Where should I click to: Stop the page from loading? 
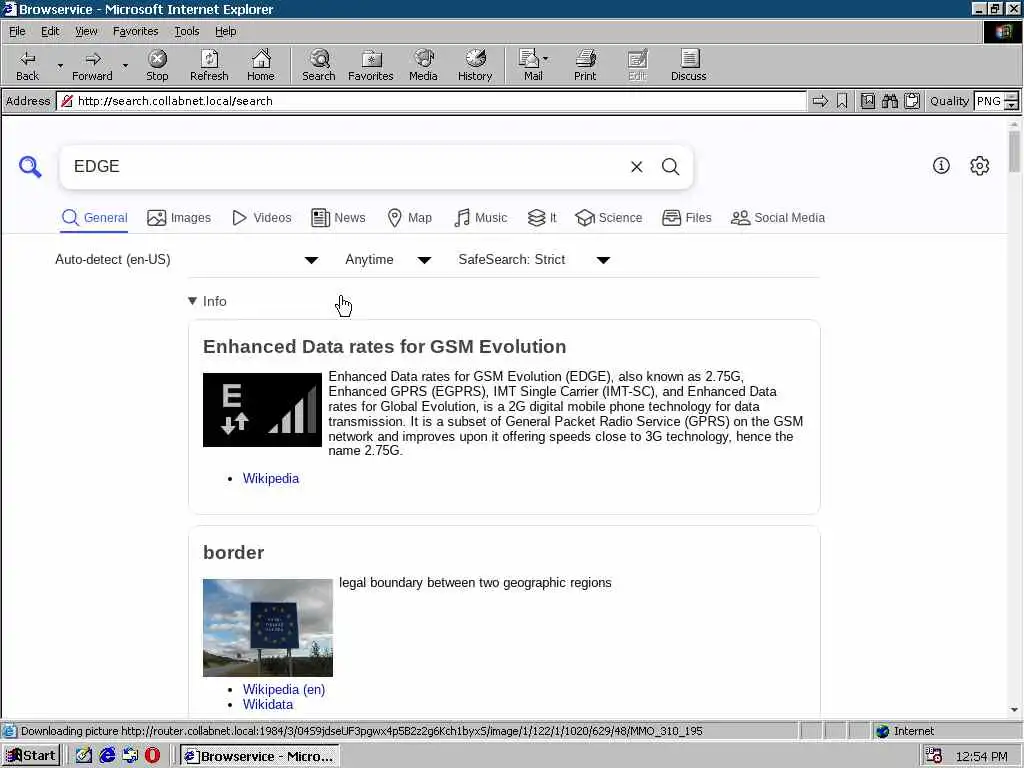pyautogui.click(x=157, y=65)
